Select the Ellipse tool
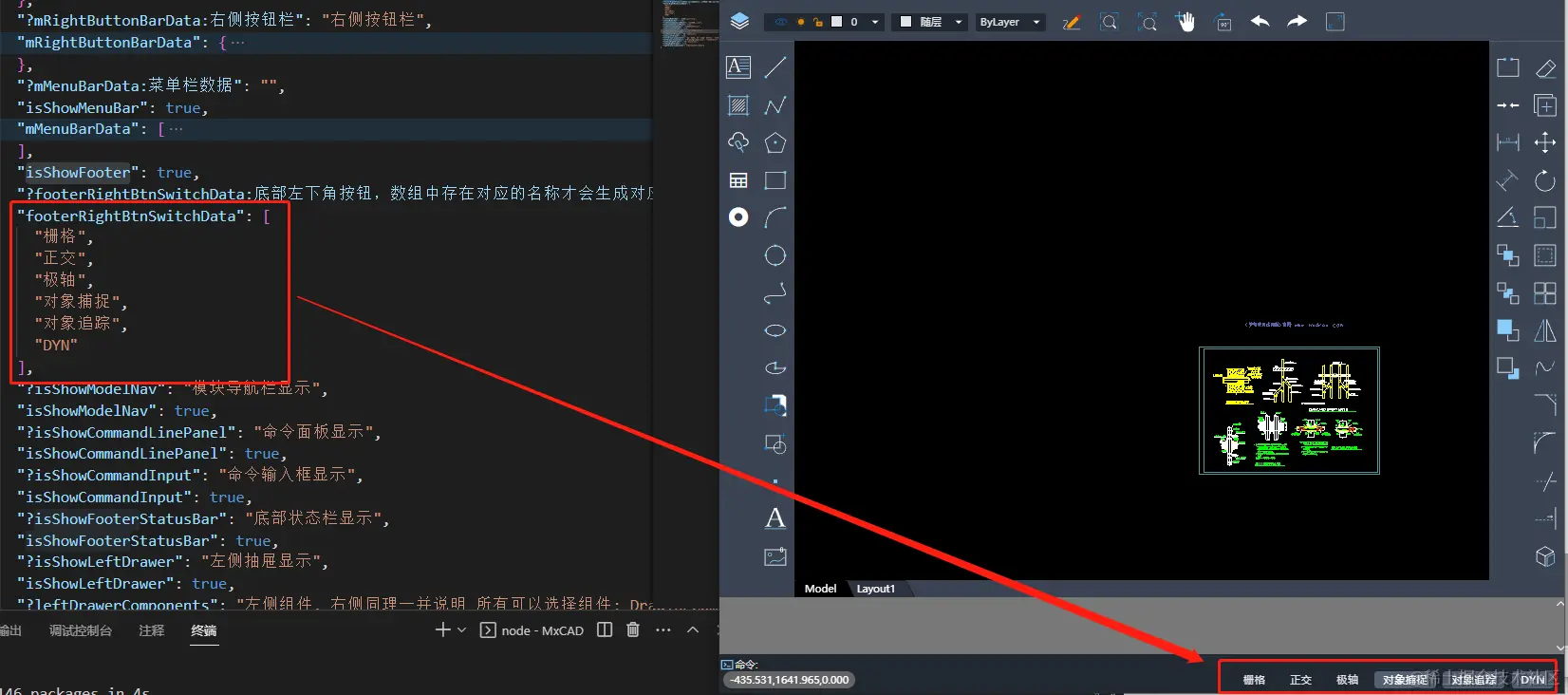 [775, 330]
